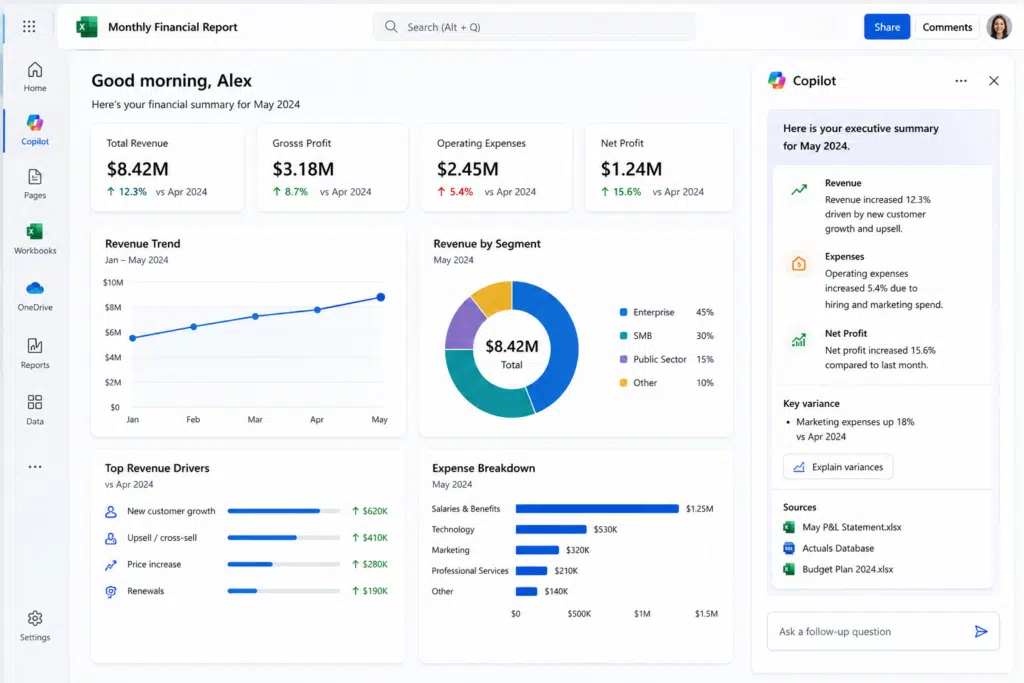This screenshot has width=1024, height=683.
Task: Open the user profile avatar
Action: point(999,27)
